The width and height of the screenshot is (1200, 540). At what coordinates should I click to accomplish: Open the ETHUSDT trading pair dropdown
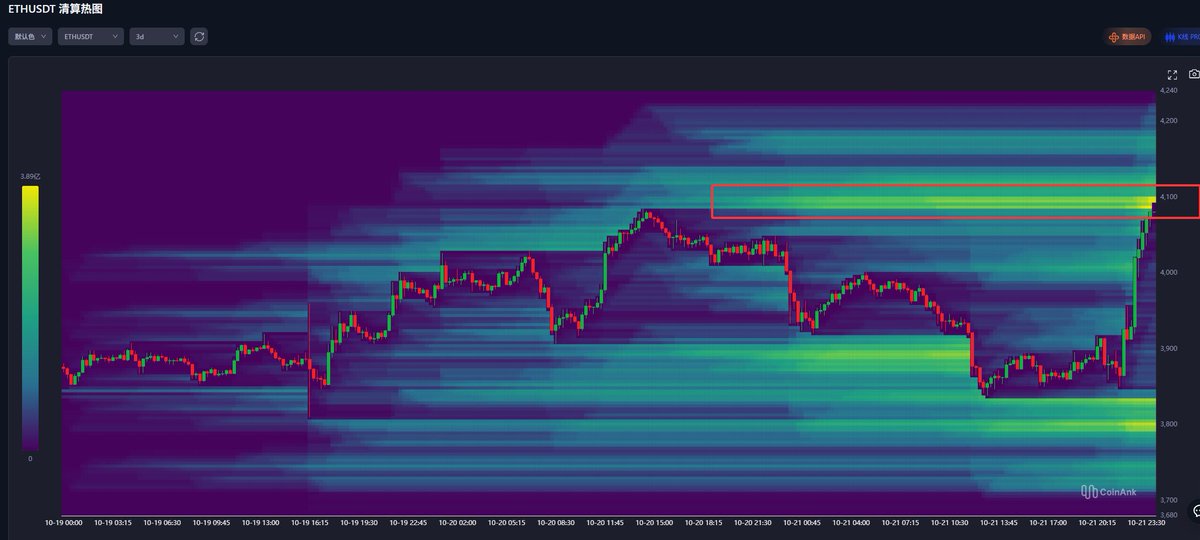pyautogui.click(x=90, y=36)
